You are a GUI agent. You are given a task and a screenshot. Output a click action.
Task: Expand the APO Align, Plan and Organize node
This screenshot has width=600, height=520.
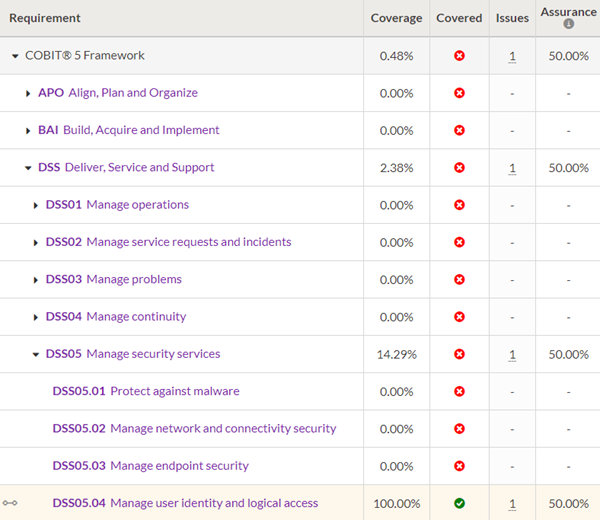click(x=28, y=93)
